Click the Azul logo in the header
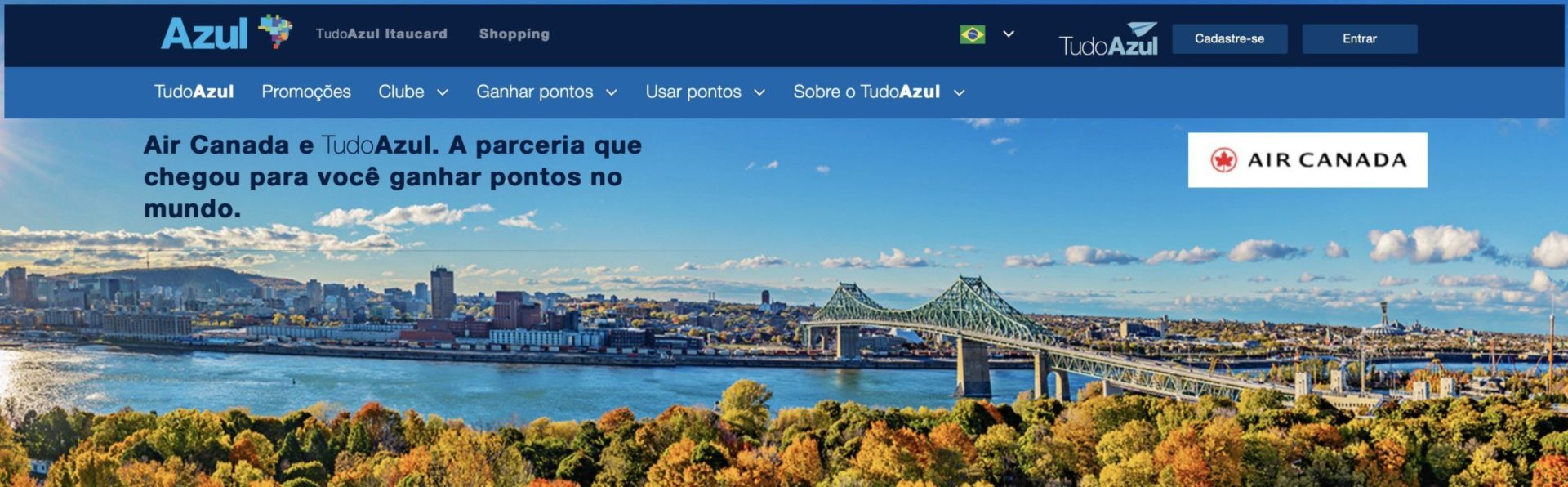This screenshot has width=1568, height=487. (204, 34)
